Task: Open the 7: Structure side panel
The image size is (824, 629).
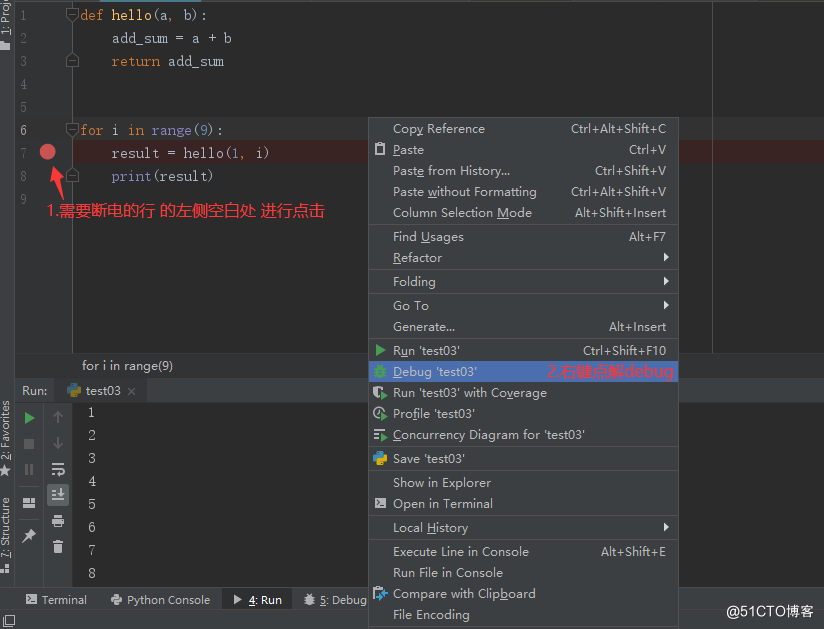Action: tap(5, 534)
